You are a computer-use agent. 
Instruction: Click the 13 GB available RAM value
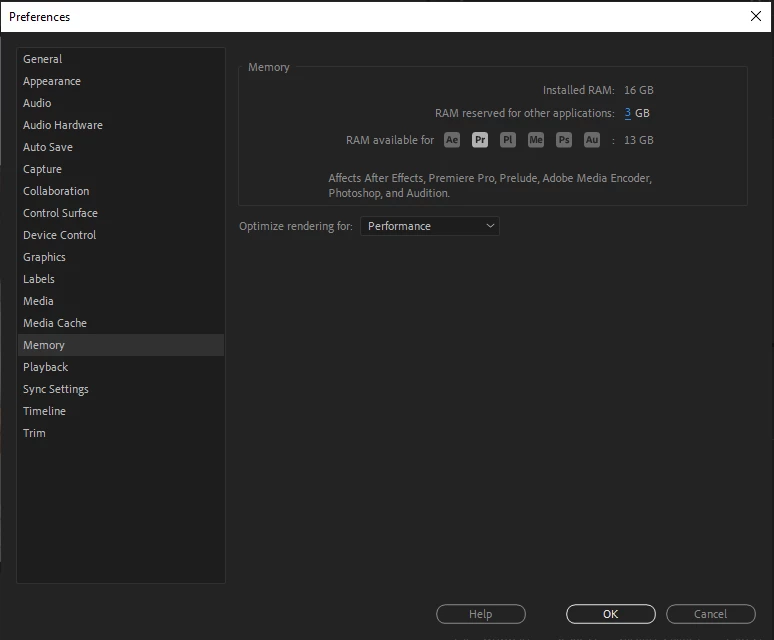coord(639,140)
